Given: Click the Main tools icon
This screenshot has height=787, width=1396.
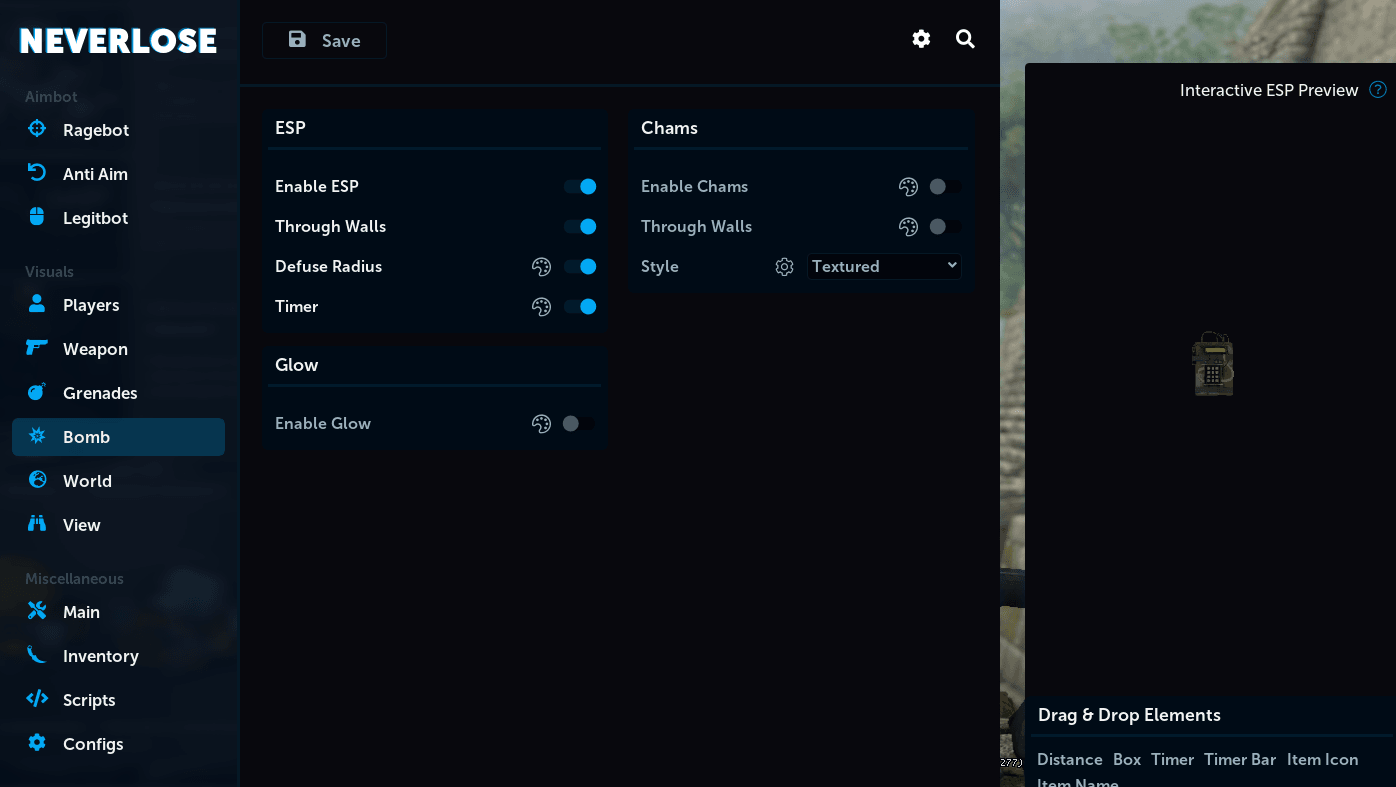Looking at the screenshot, I should pyautogui.click(x=37, y=611).
